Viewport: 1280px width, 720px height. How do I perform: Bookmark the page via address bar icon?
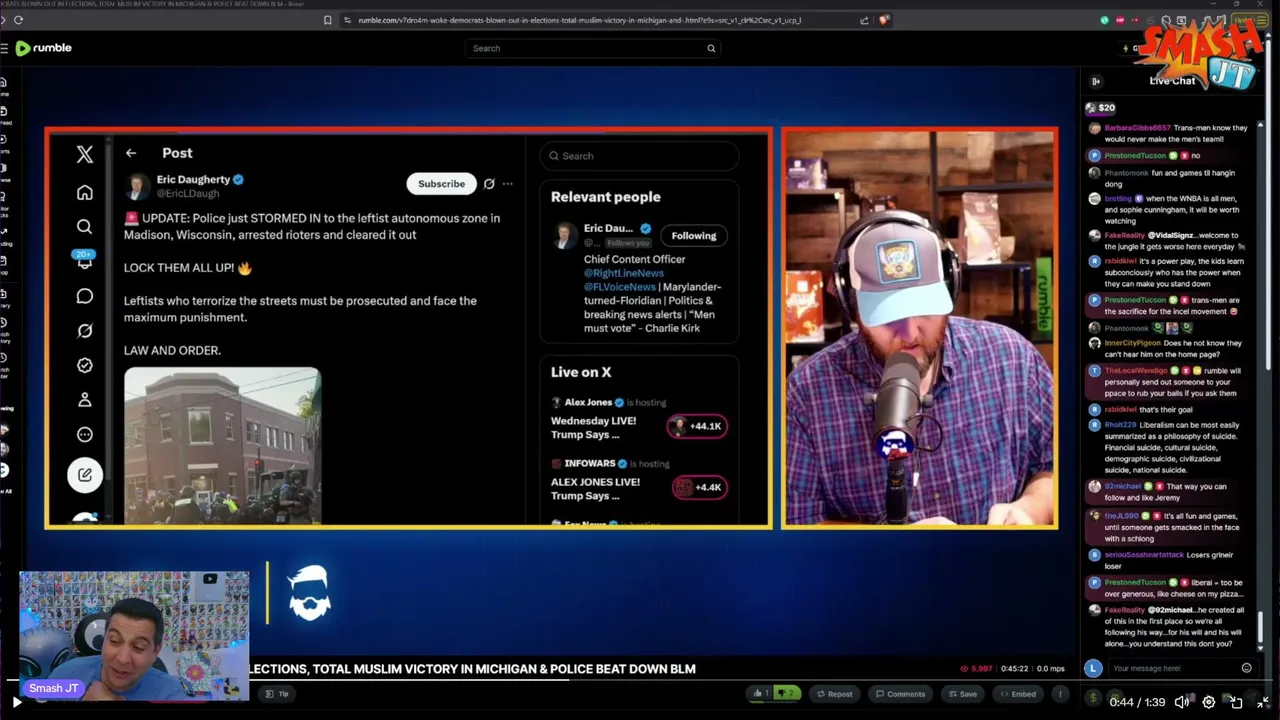(327, 20)
